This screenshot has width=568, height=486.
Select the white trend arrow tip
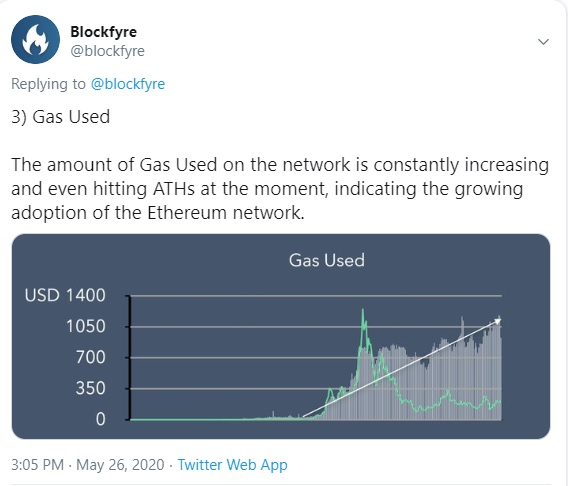coord(498,321)
